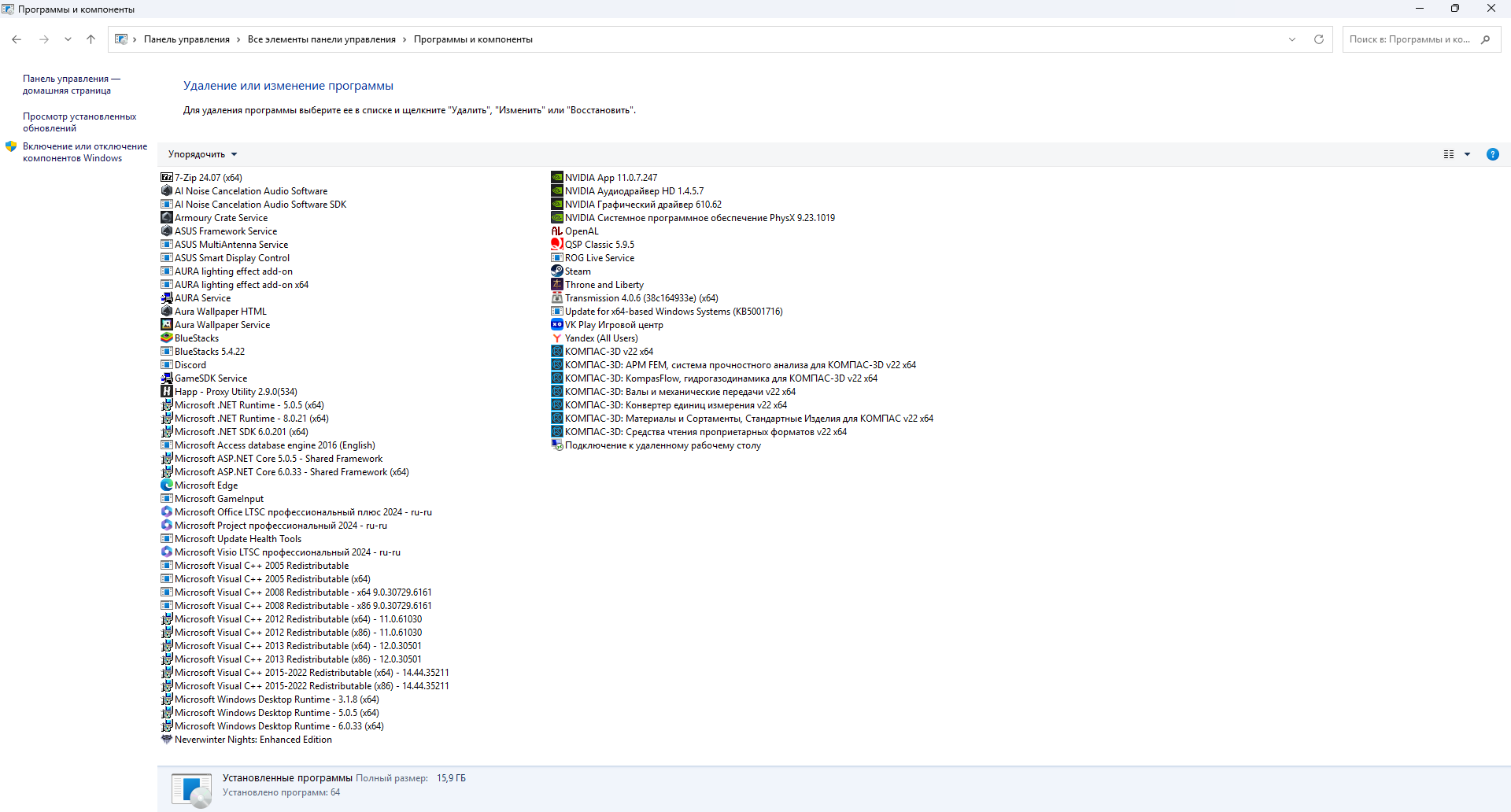Click the refresh button in address bar
This screenshot has width=1511, height=812.
[x=1319, y=39]
